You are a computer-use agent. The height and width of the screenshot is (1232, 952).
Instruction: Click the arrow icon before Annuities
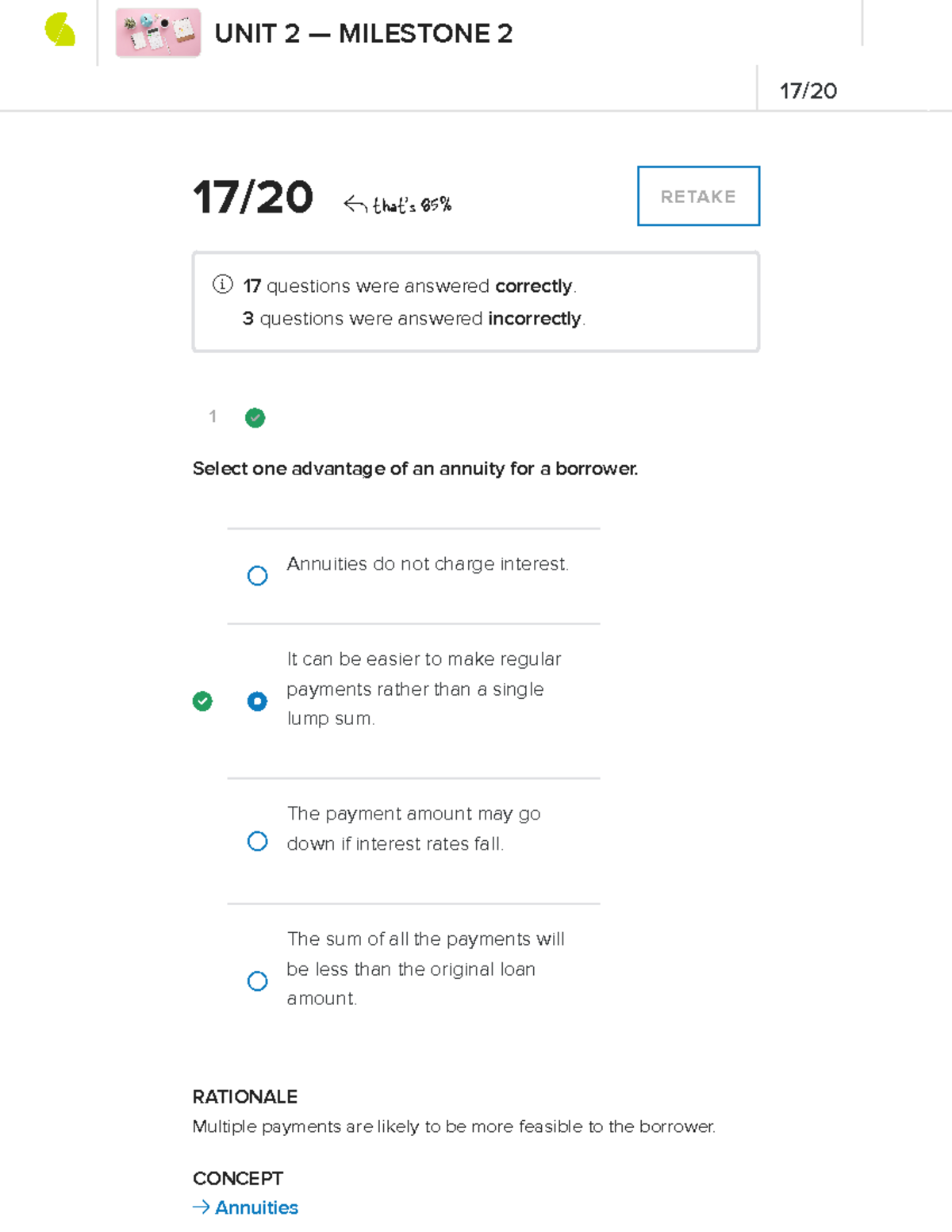[x=202, y=1207]
